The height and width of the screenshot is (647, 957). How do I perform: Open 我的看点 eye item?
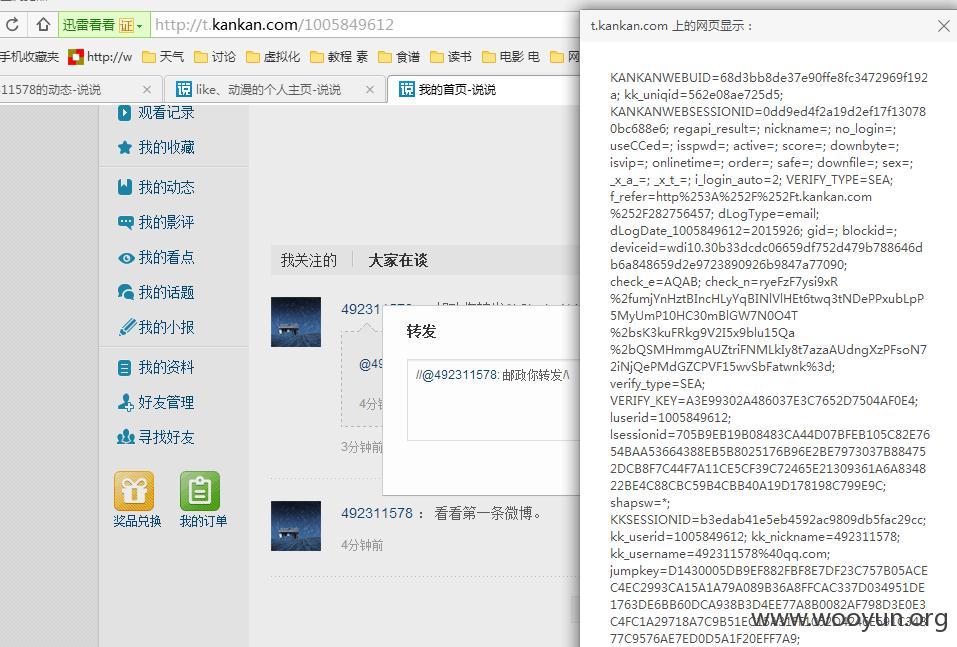[156, 258]
